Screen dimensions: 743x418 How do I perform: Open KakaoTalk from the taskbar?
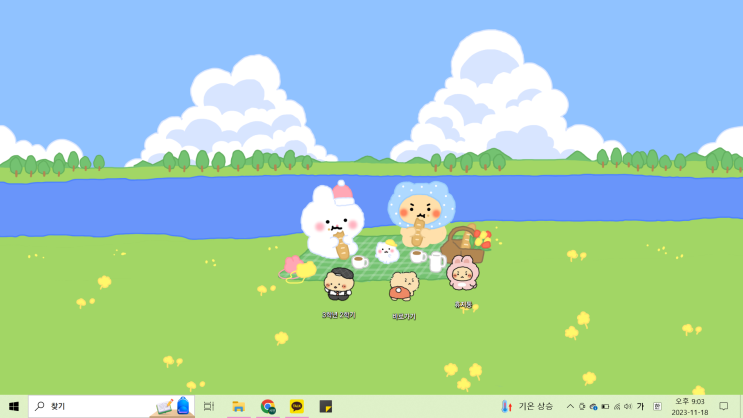[297, 406]
